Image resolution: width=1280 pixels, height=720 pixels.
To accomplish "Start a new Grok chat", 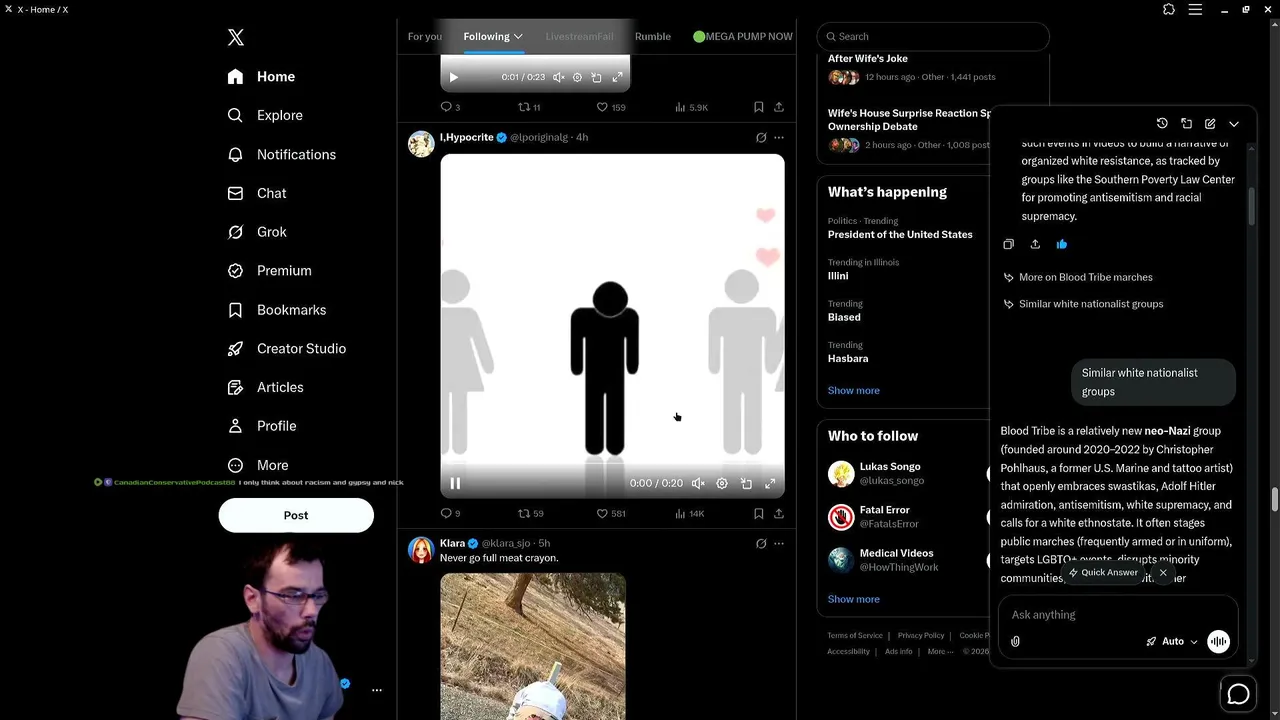I will pos(1210,123).
